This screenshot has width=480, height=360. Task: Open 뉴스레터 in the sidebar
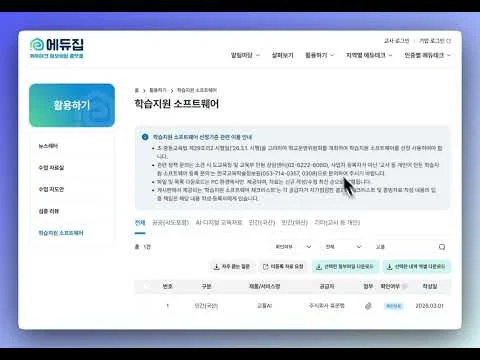(x=48, y=146)
